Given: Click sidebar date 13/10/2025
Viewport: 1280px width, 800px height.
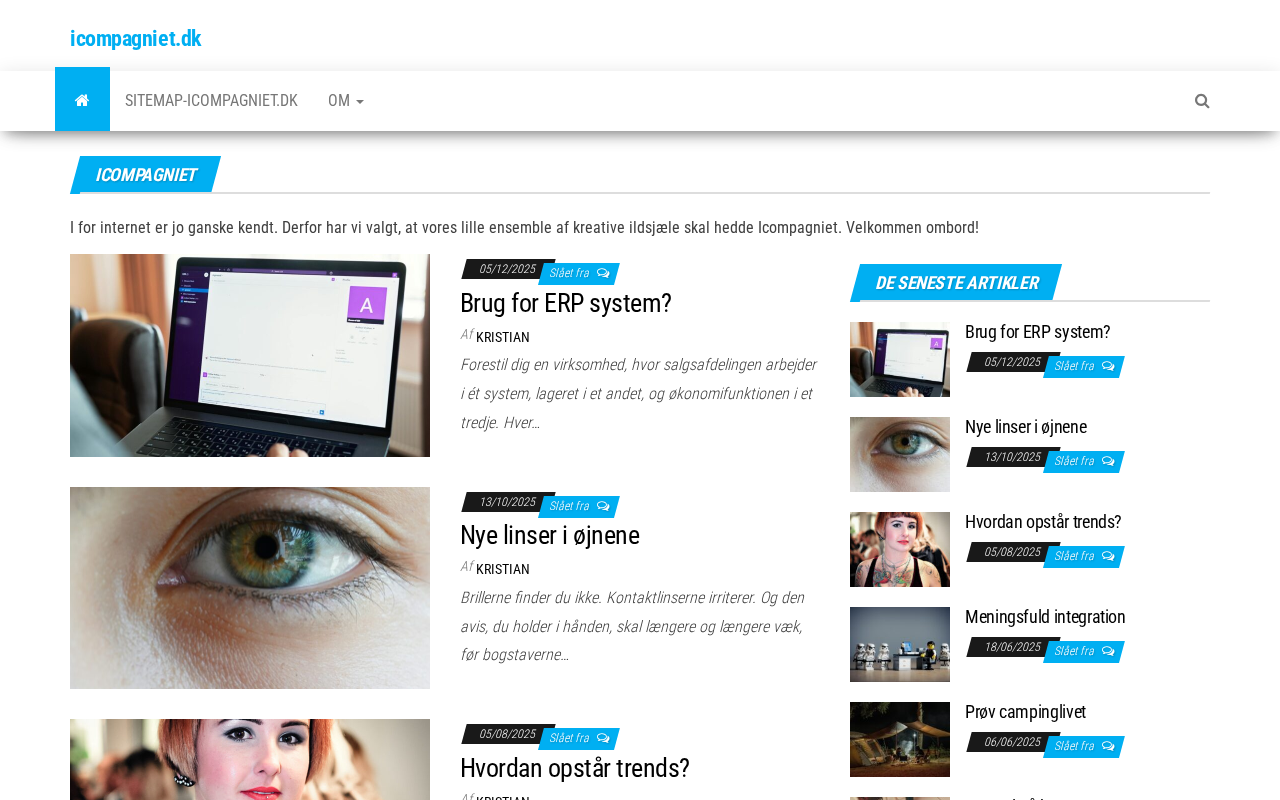Looking at the screenshot, I should (1012, 457).
